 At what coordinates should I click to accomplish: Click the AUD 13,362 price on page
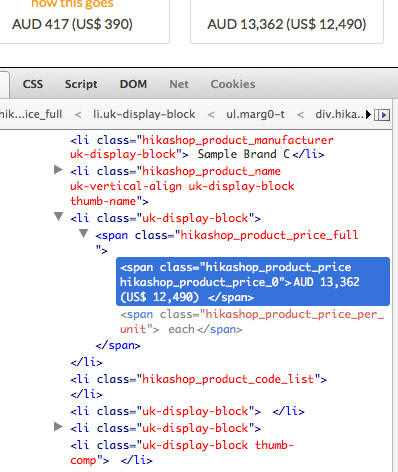tap(287, 24)
